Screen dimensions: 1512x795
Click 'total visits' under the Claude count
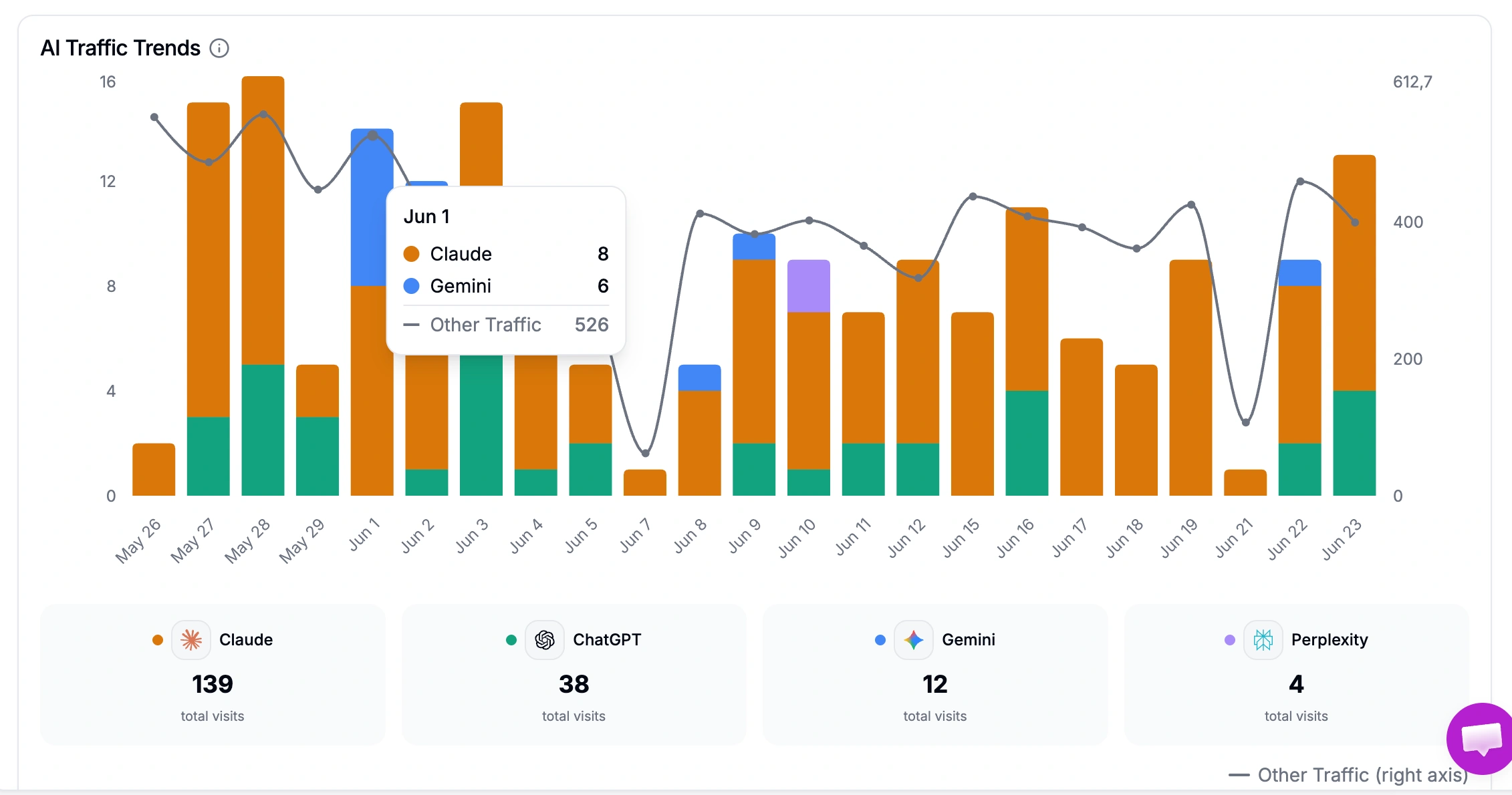[213, 716]
